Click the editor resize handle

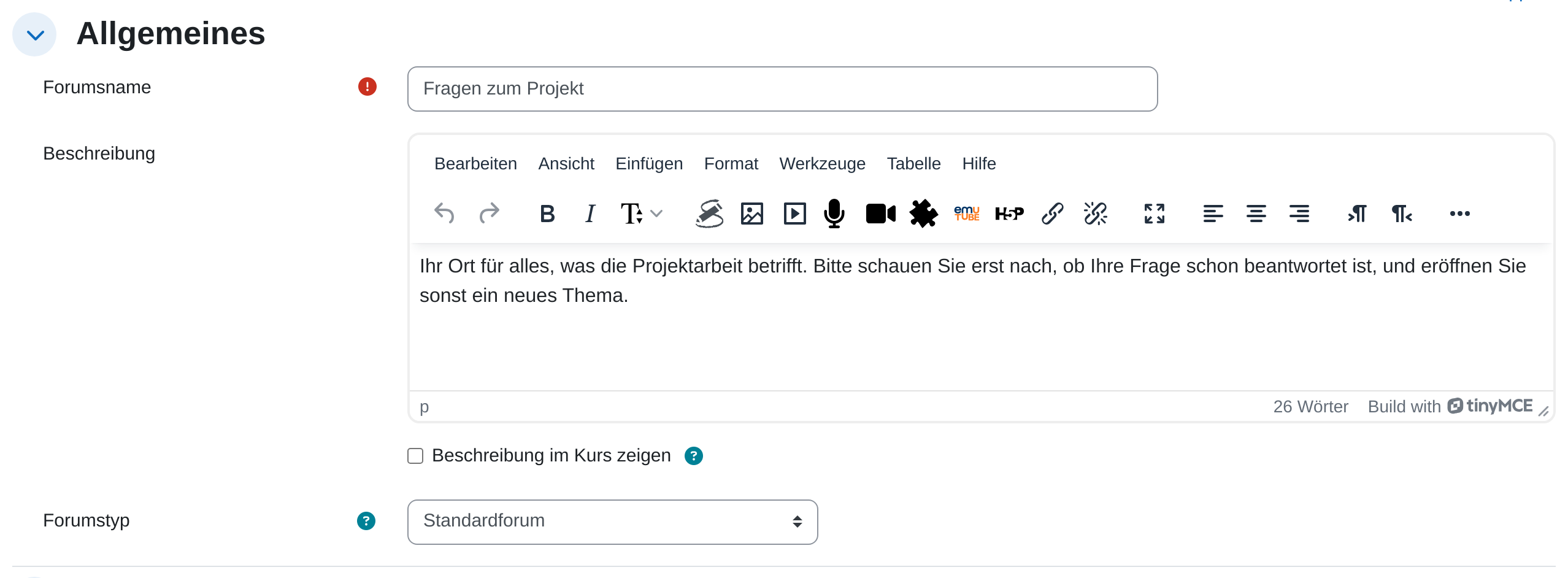(1543, 412)
